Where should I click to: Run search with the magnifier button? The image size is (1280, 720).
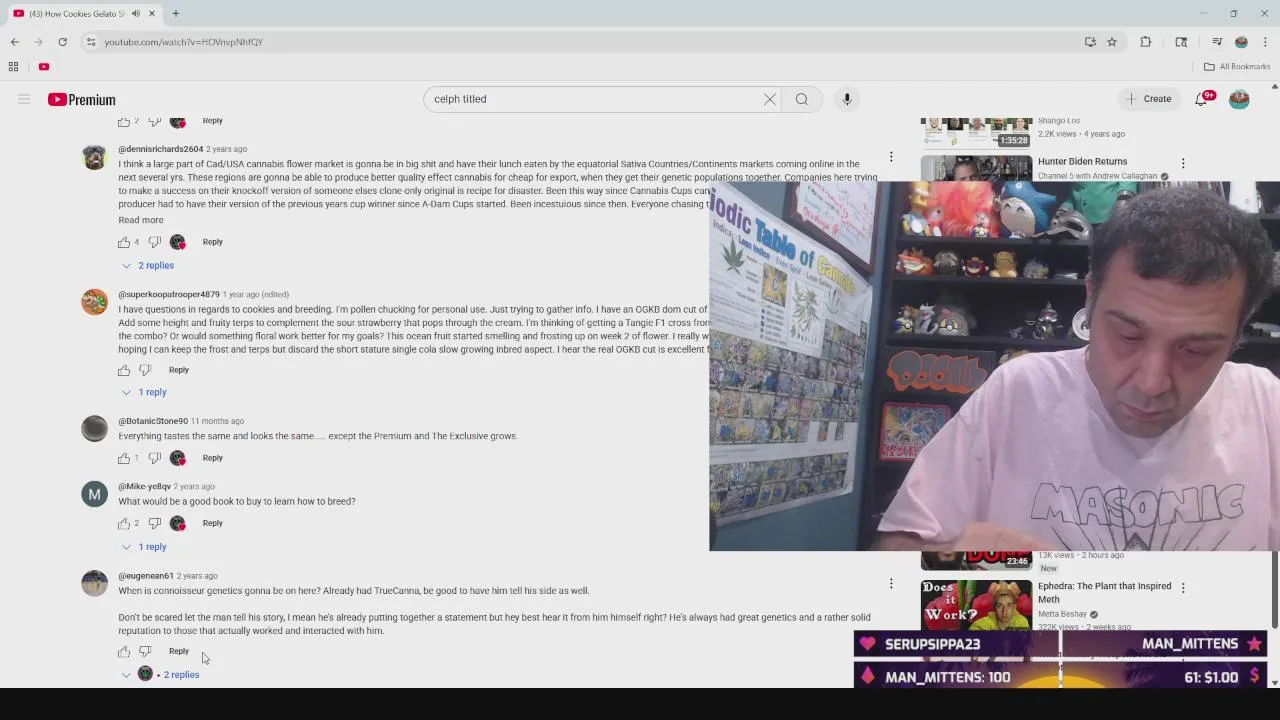click(x=802, y=99)
